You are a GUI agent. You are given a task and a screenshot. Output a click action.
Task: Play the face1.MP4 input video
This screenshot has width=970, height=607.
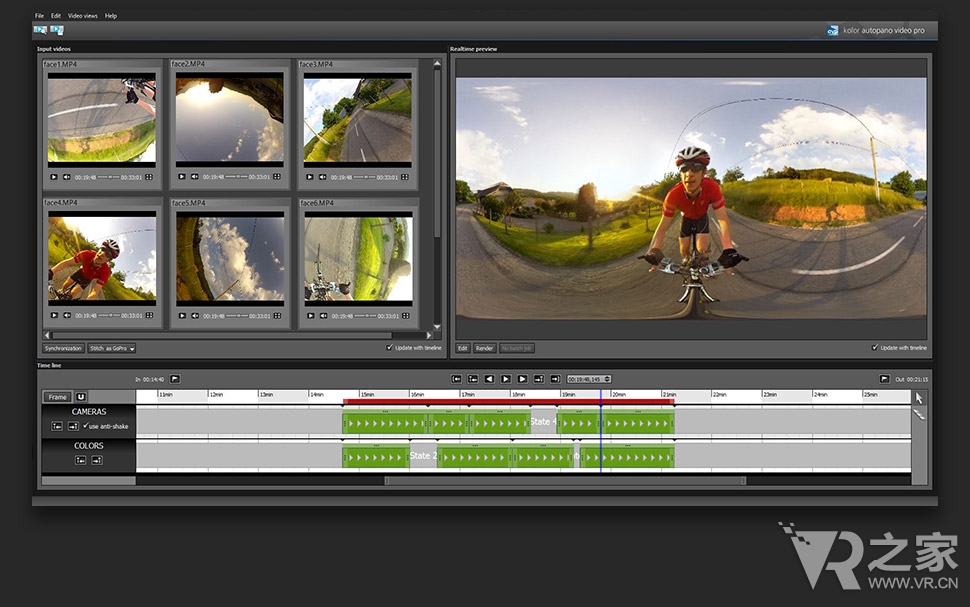(54, 177)
